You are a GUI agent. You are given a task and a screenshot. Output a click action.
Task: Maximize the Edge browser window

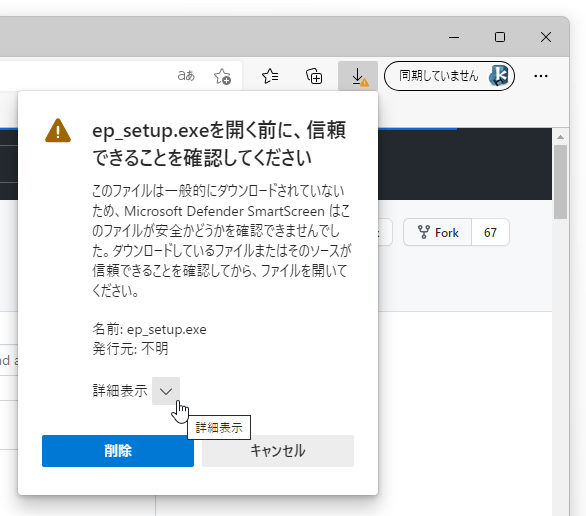pos(500,37)
